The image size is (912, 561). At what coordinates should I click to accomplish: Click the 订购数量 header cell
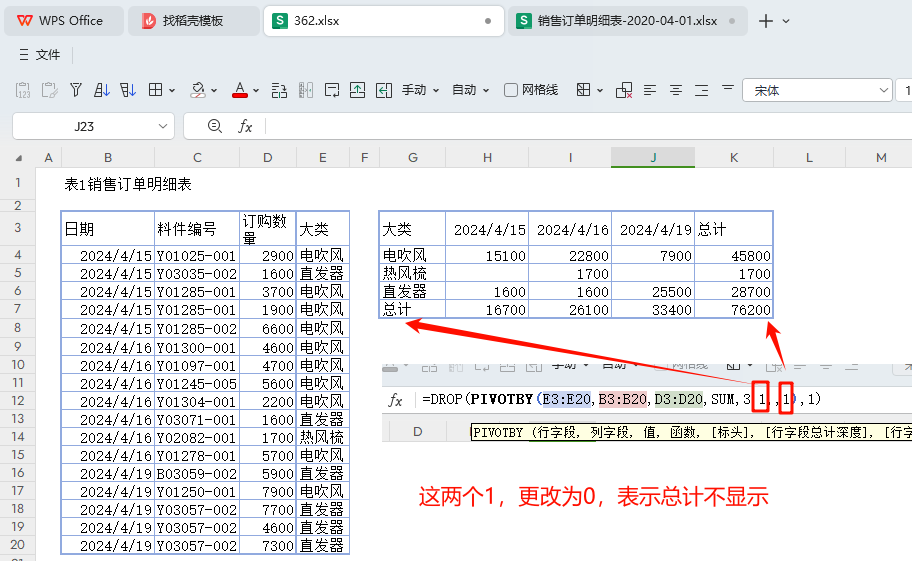pyautogui.click(x=268, y=228)
